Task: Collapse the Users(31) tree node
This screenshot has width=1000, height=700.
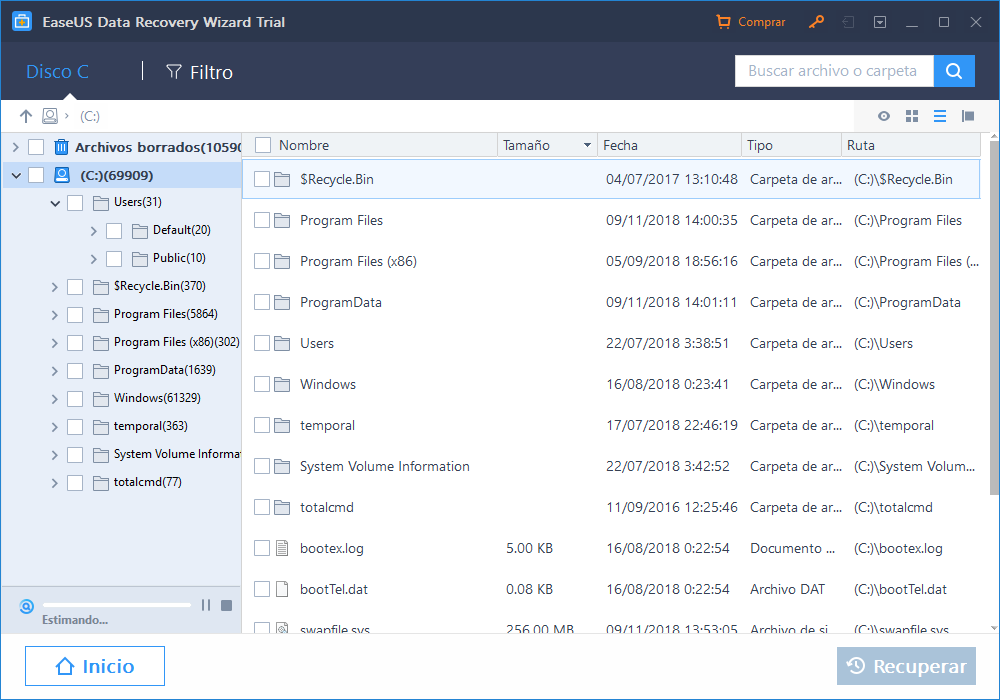Action: [55, 203]
